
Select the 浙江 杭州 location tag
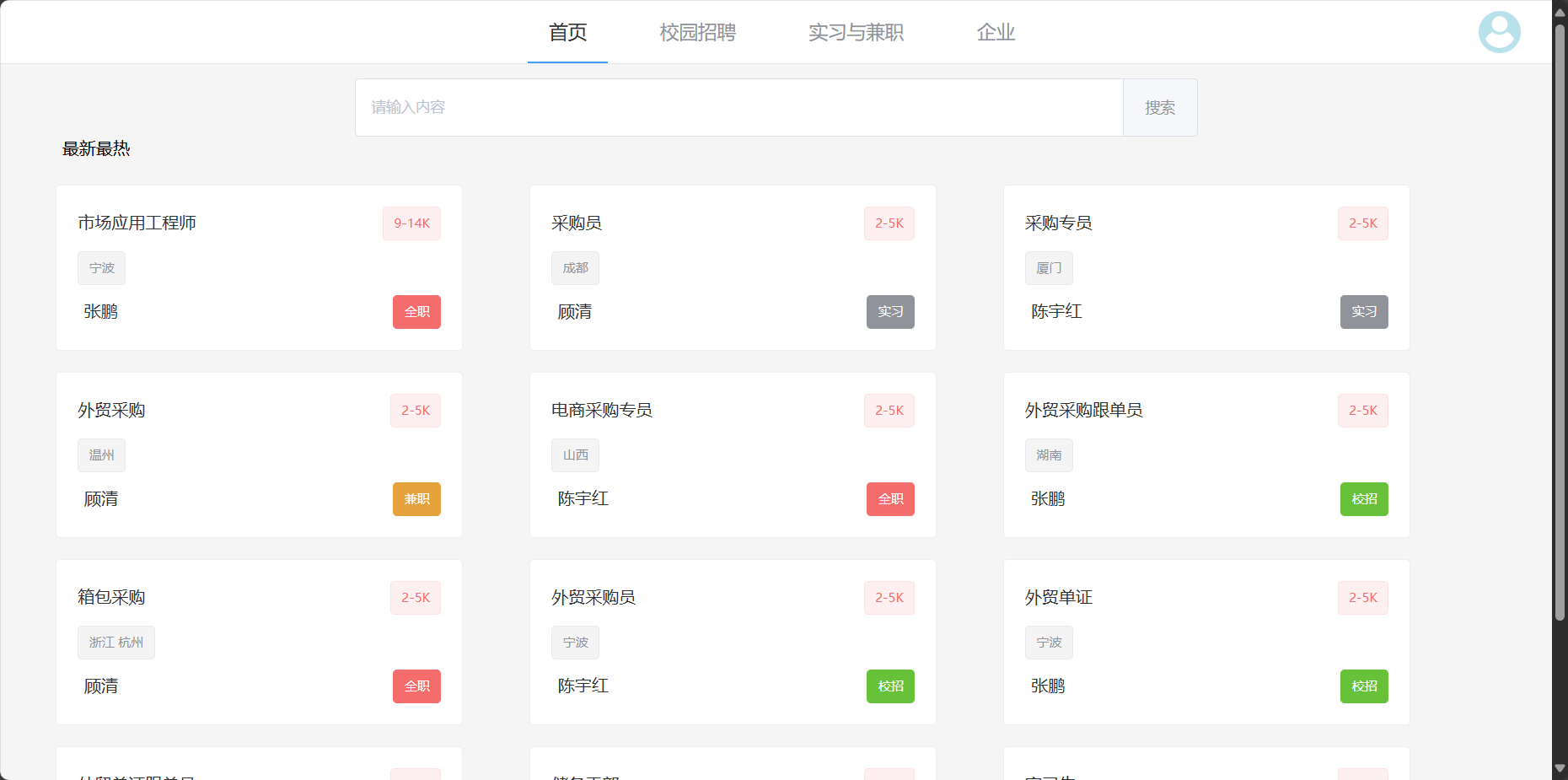click(x=116, y=643)
